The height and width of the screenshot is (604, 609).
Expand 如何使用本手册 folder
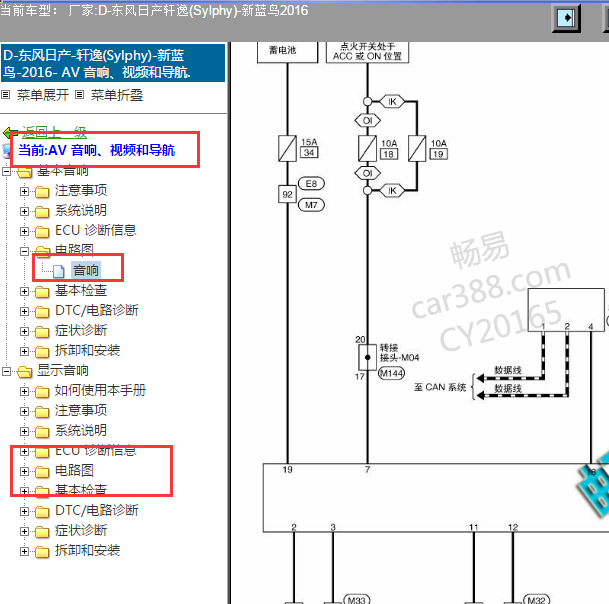[x=24, y=392]
